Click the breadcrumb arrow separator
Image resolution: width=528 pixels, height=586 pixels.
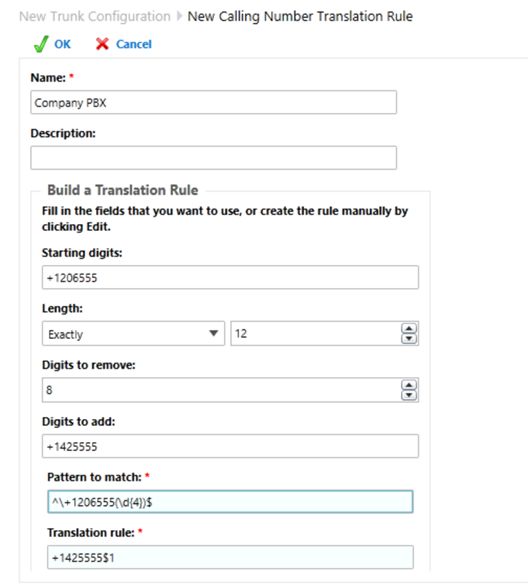(179, 16)
